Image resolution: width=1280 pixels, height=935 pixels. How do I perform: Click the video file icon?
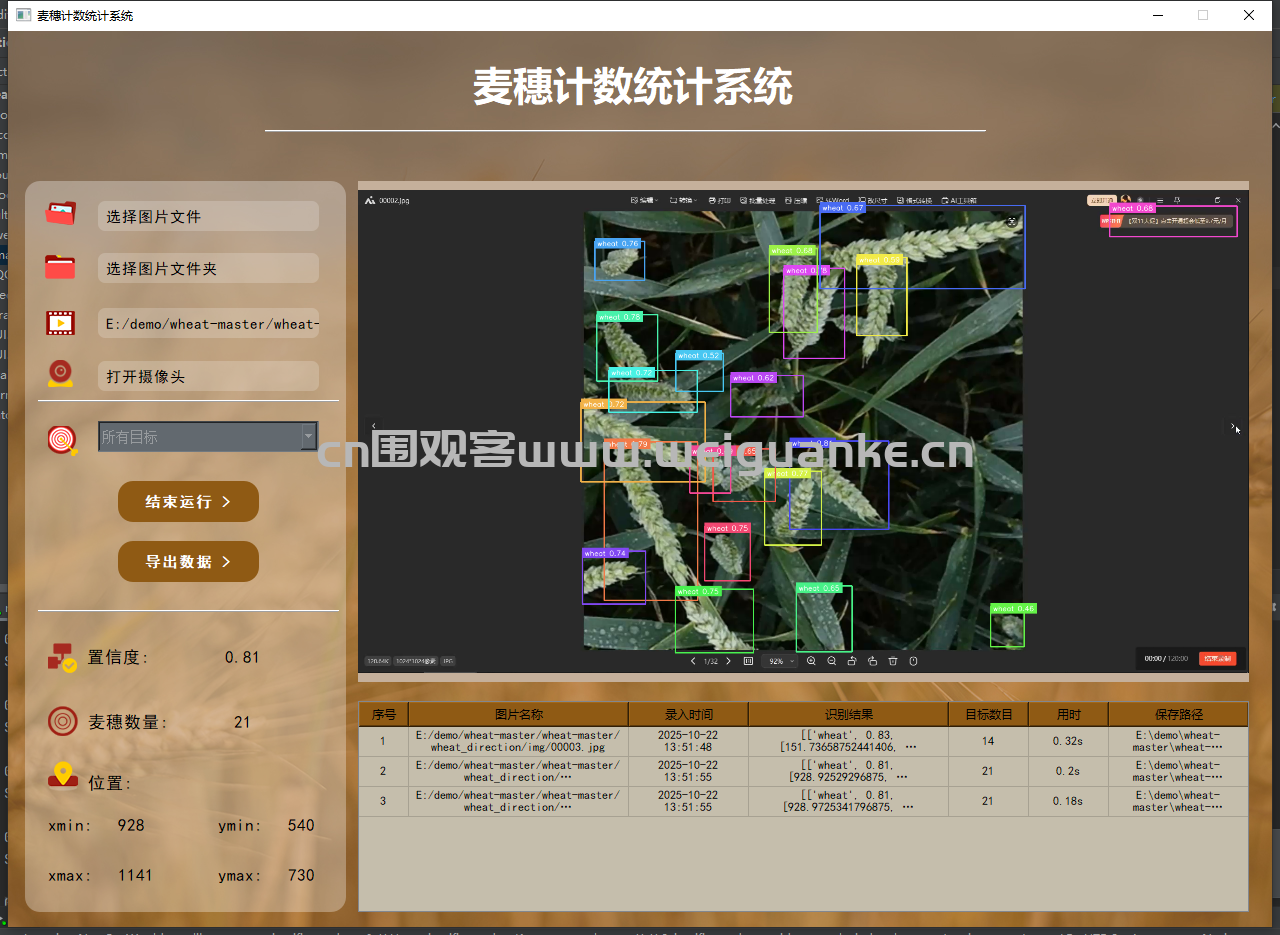(60, 323)
